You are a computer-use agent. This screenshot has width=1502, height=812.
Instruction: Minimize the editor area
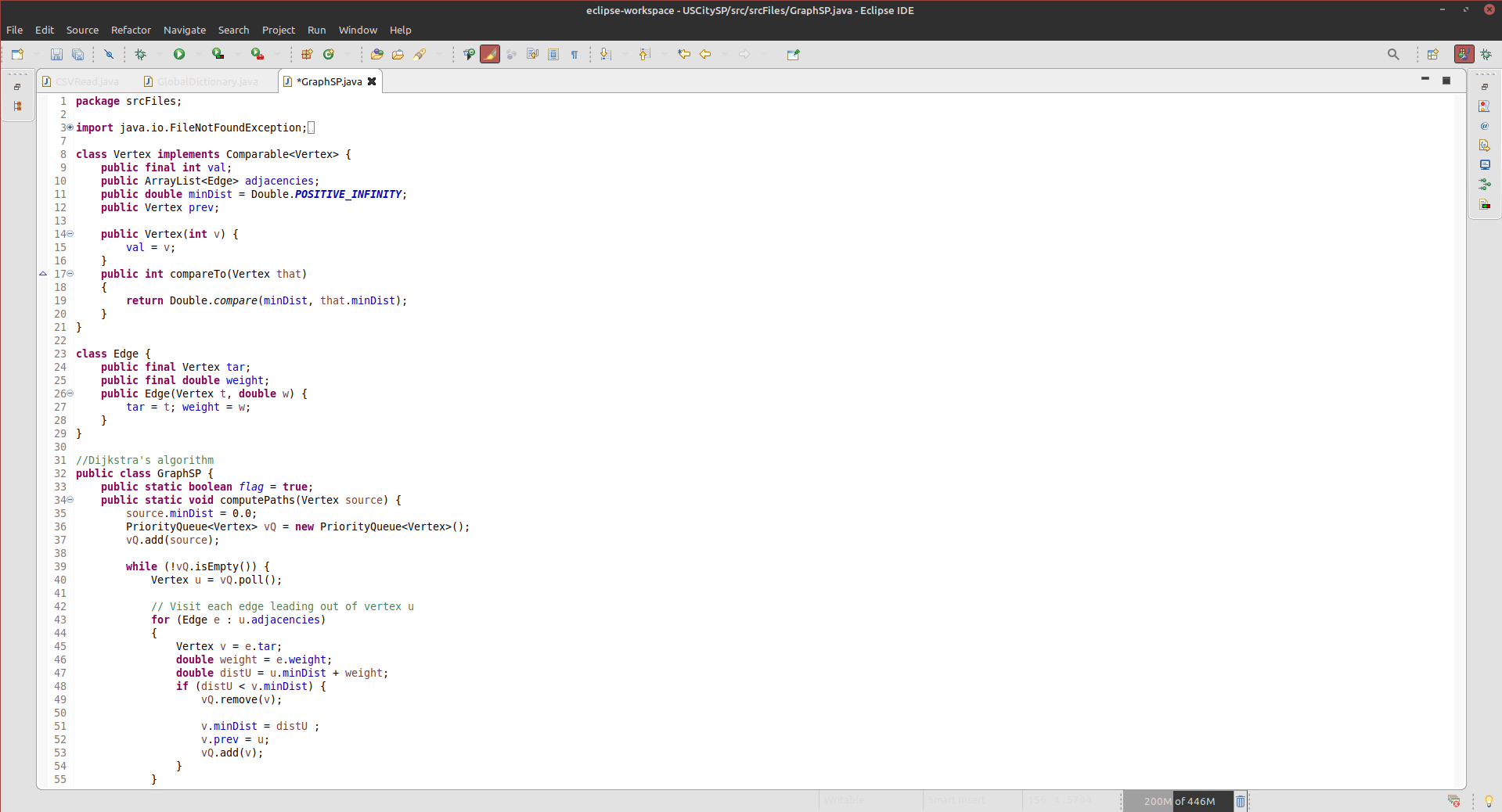click(1425, 80)
